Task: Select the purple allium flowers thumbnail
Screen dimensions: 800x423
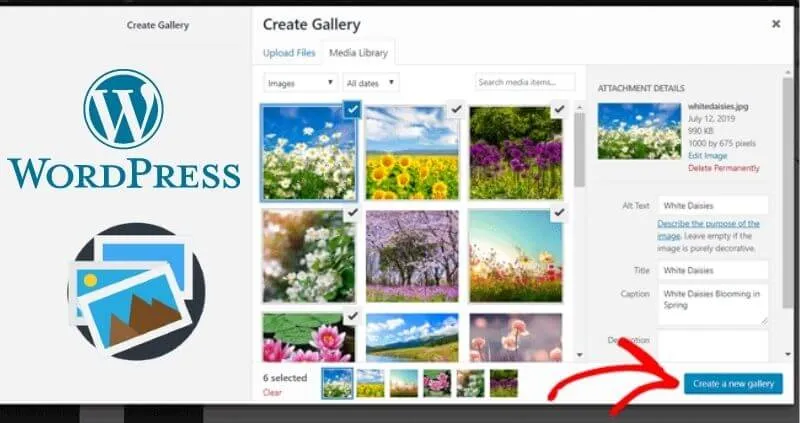Action: [516, 153]
